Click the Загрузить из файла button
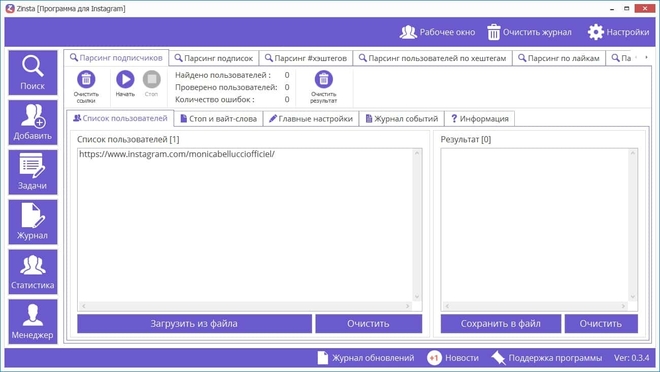 (x=194, y=324)
